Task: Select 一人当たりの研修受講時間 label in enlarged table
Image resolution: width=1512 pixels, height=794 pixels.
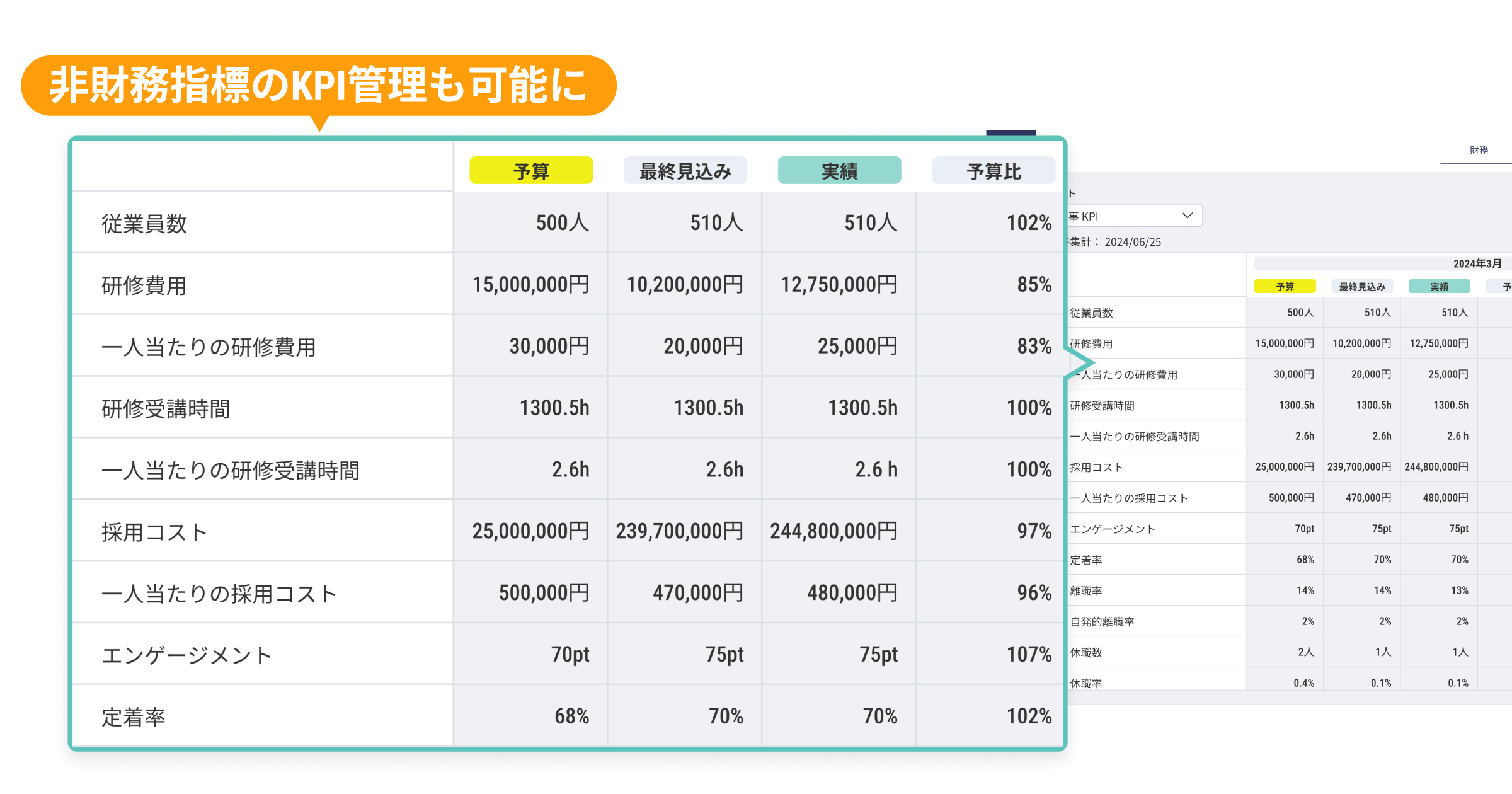Action: tap(230, 471)
